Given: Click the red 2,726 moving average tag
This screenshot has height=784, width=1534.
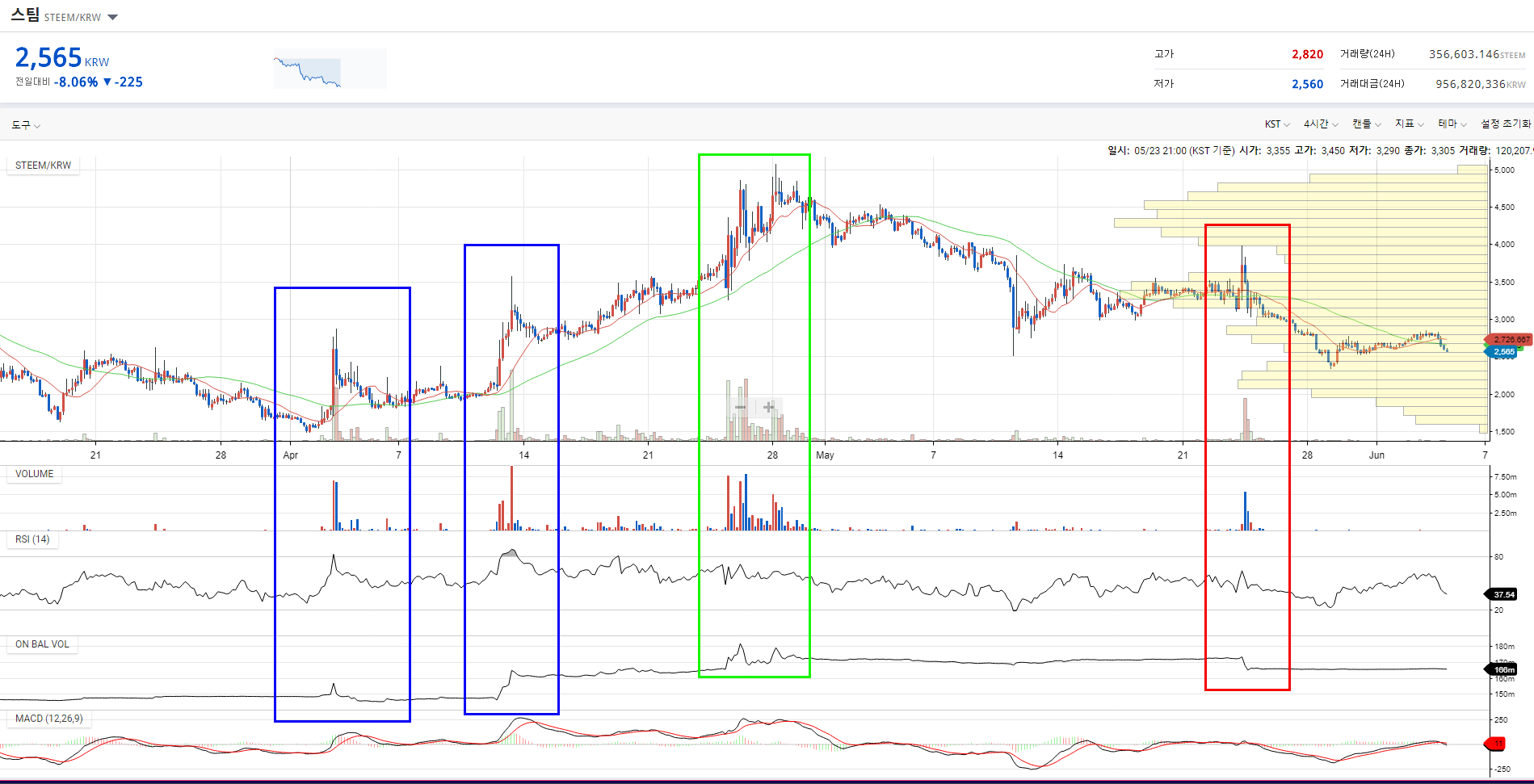Looking at the screenshot, I should pos(1508,340).
